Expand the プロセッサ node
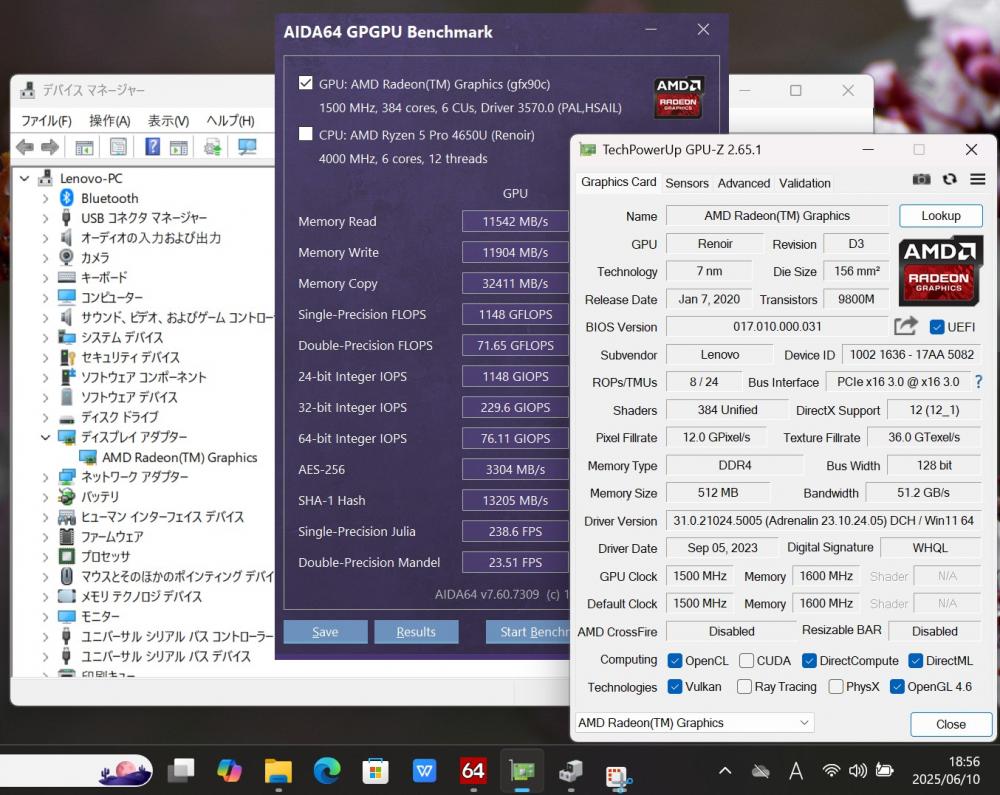 tap(45, 557)
